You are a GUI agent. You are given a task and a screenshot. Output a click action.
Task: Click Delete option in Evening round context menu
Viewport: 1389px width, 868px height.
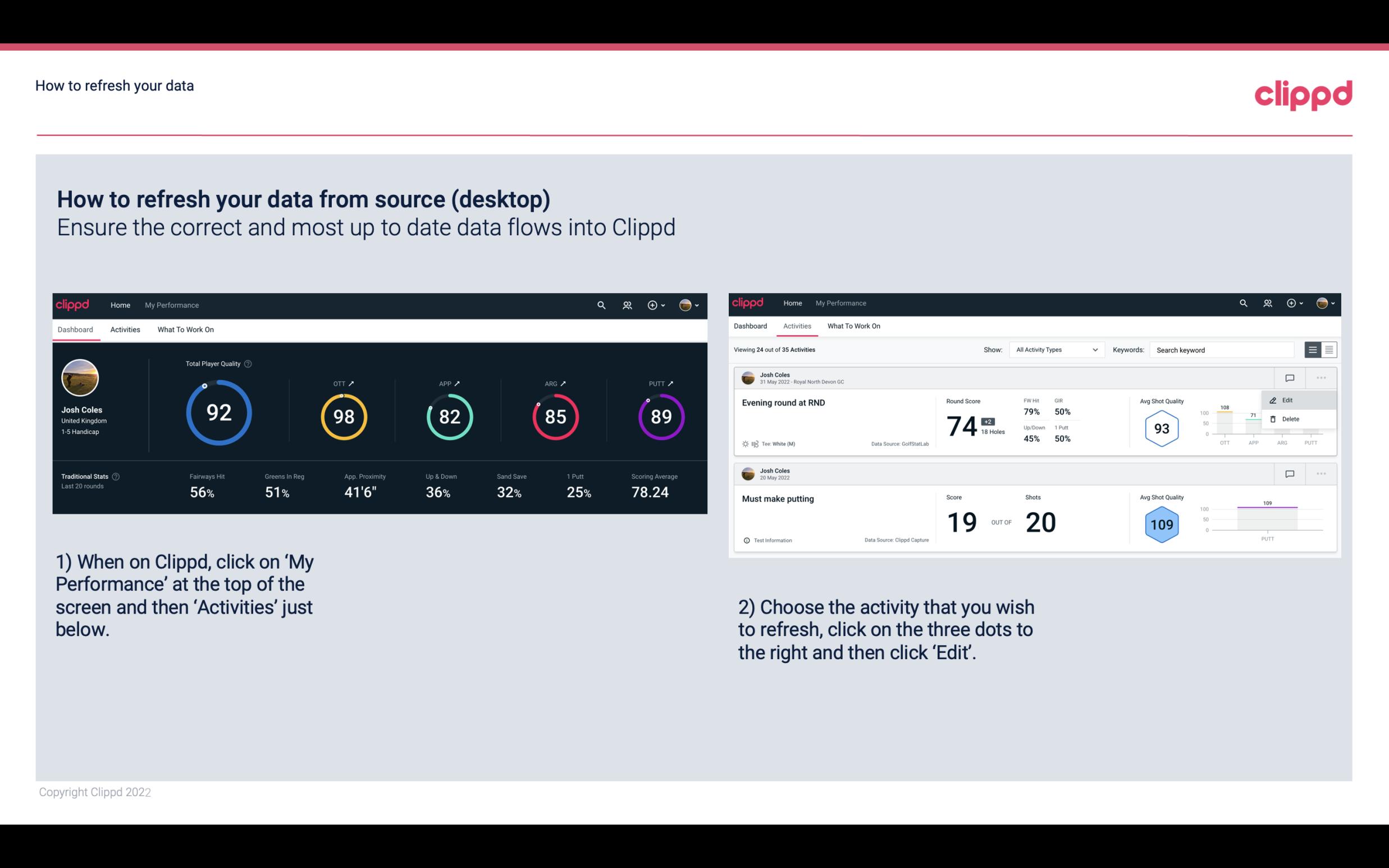[x=1290, y=419]
